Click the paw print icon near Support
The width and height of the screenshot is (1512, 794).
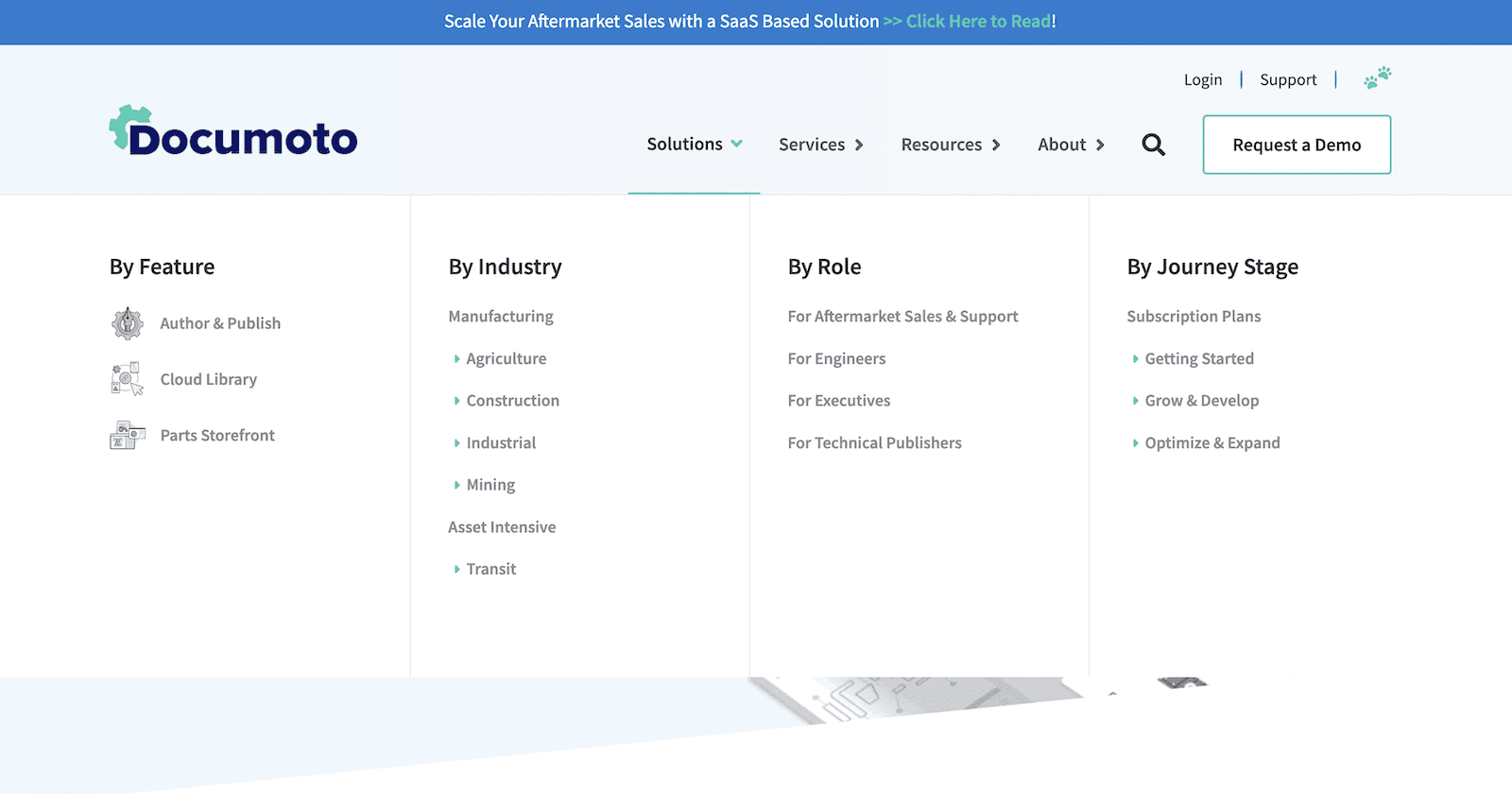pos(1378,78)
